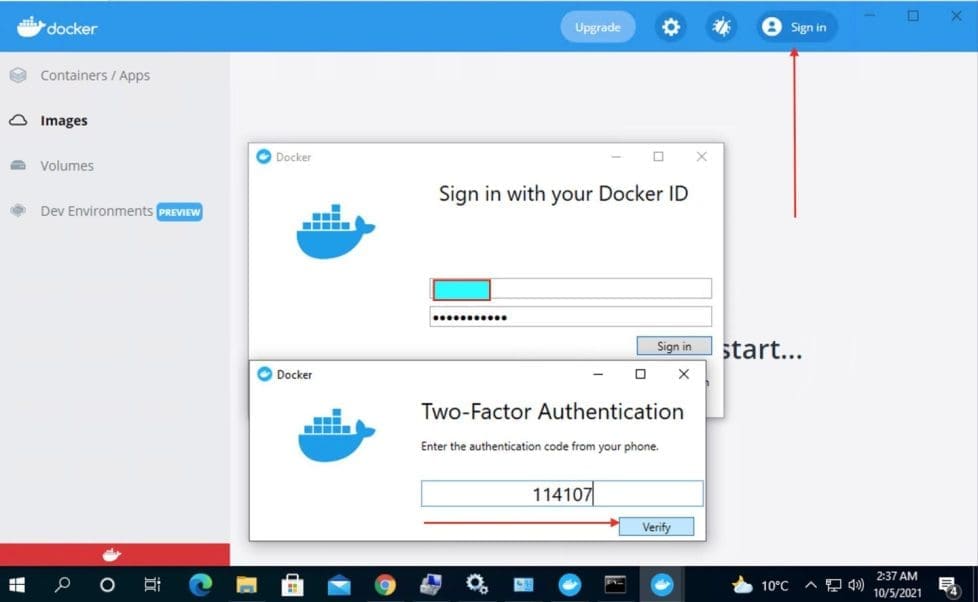Viewport: 978px width, 602px height.
Task: Open the Volumes section
Action: [x=66, y=166]
